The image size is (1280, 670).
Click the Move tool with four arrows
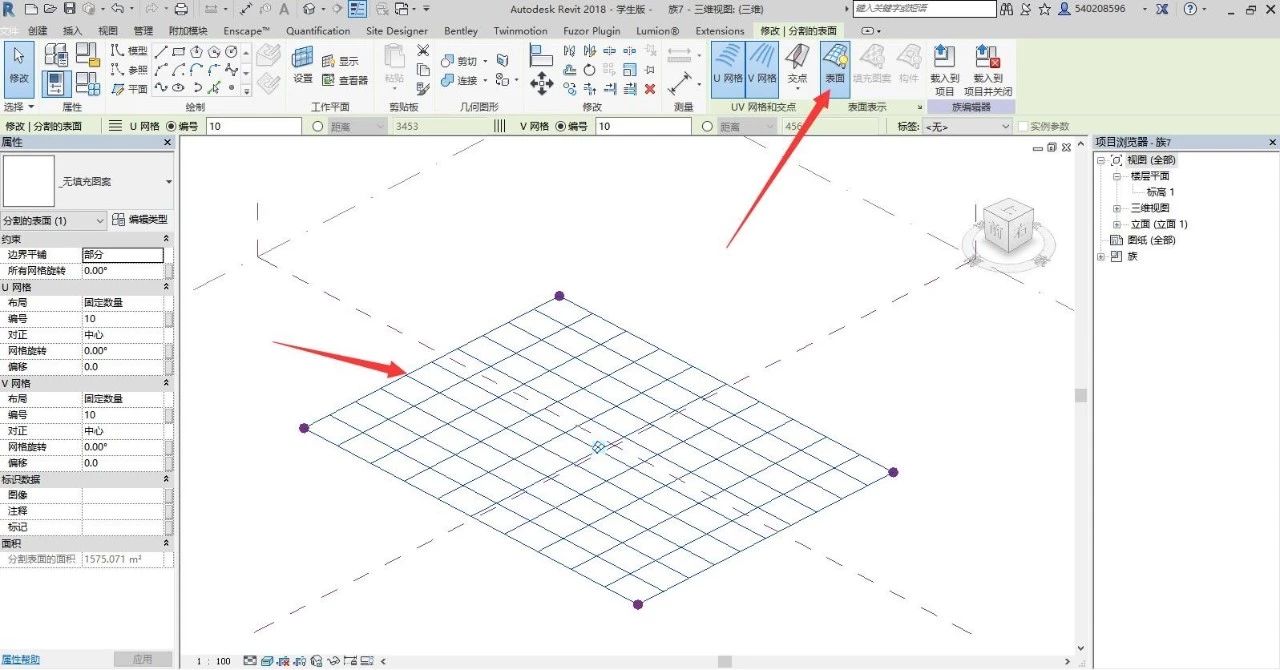click(x=541, y=83)
